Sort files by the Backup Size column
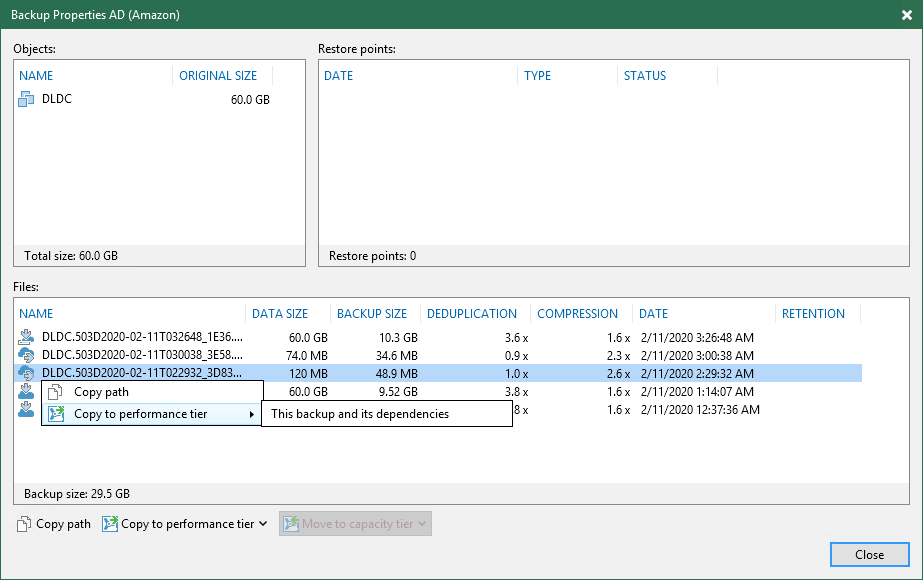The height and width of the screenshot is (580, 923). (x=371, y=313)
